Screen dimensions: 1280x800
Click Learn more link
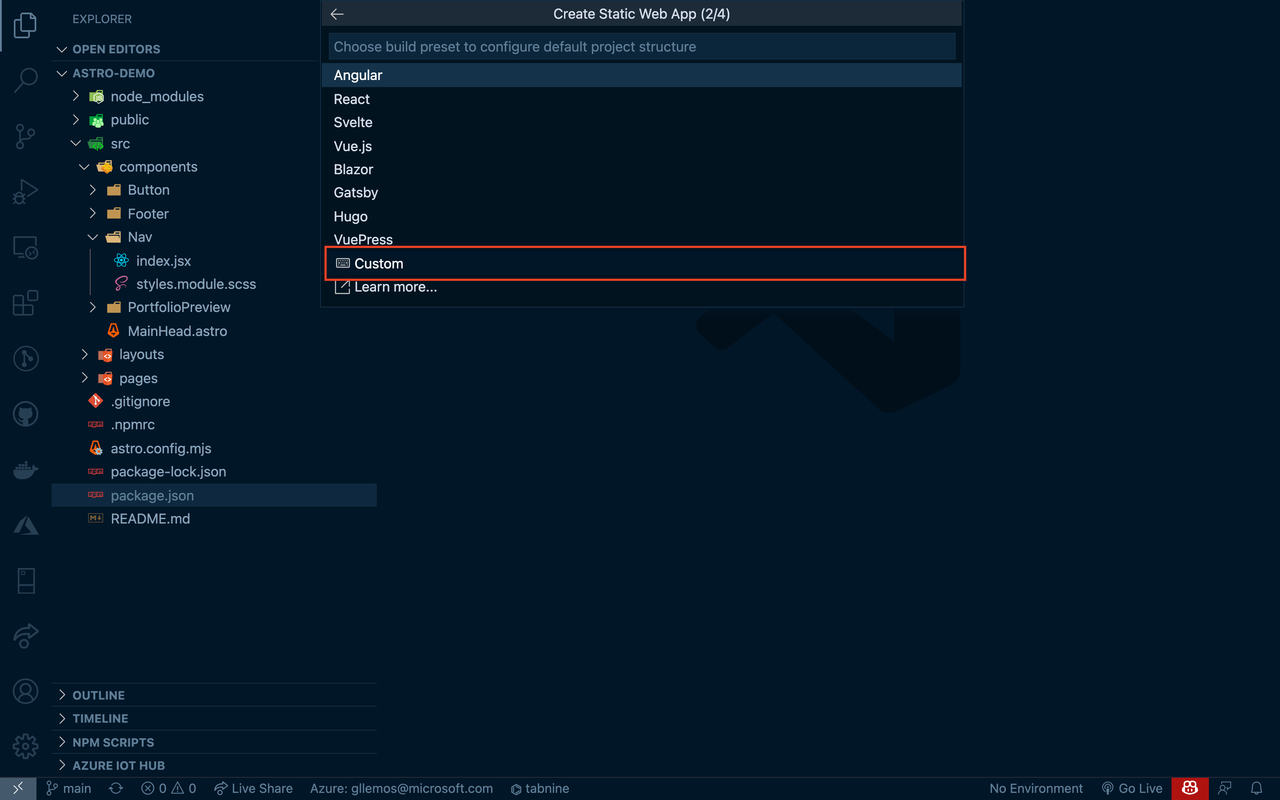pyautogui.click(x=642, y=287)
